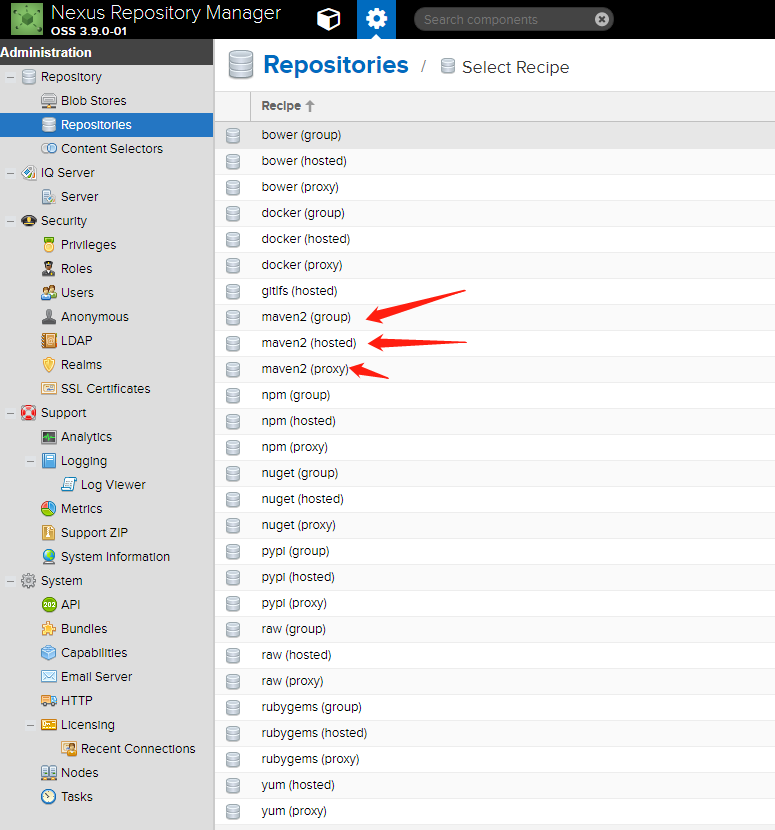Collapse the System tree node

click(x=10, y=581)
